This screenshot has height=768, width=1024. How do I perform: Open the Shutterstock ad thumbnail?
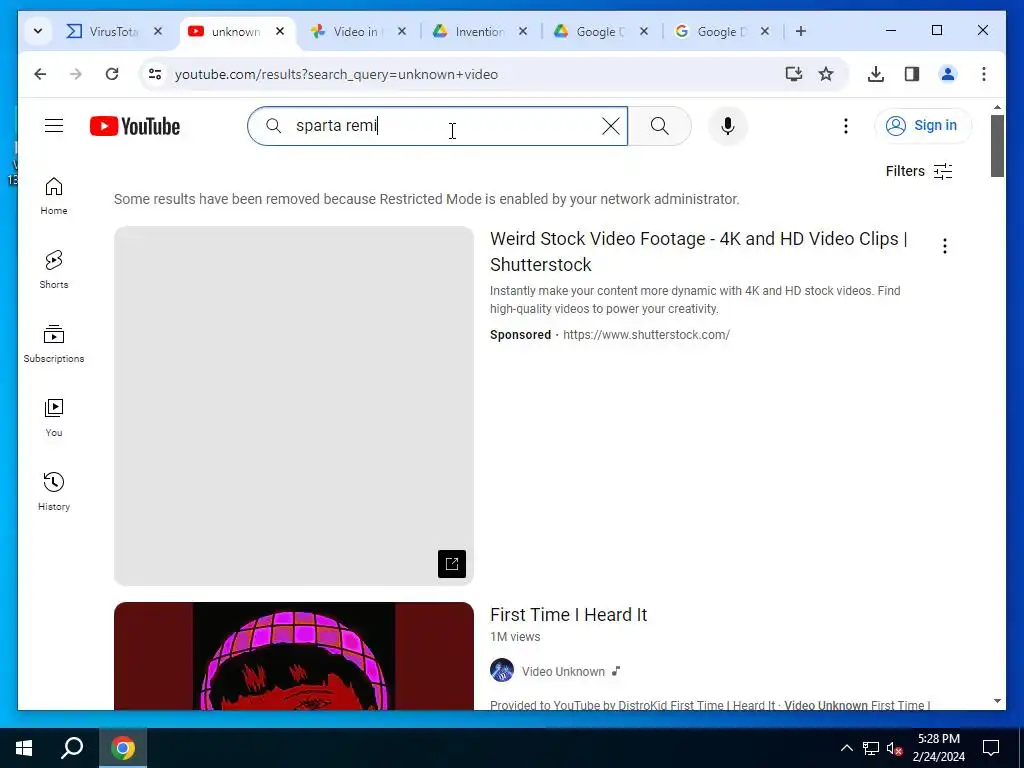click(294, 406)
